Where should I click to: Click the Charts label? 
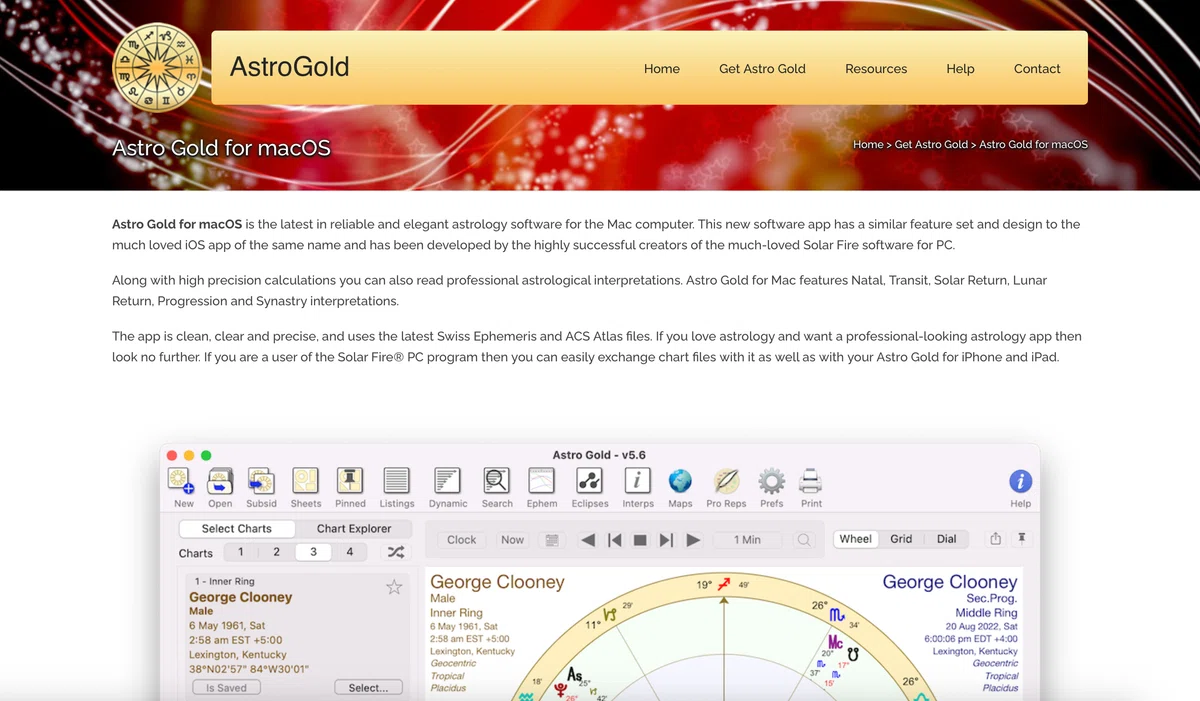pos(196,553)
